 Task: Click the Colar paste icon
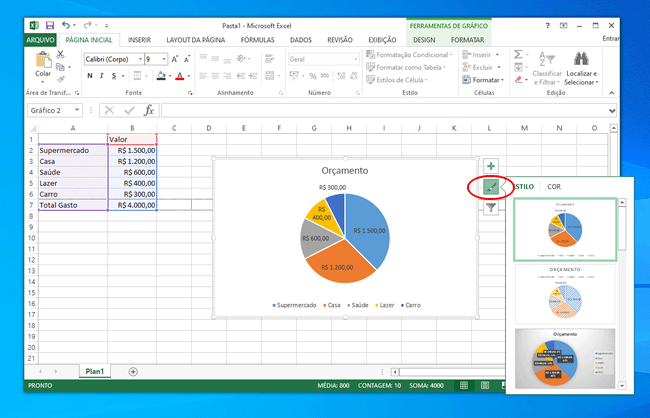(x=43, y=60)
